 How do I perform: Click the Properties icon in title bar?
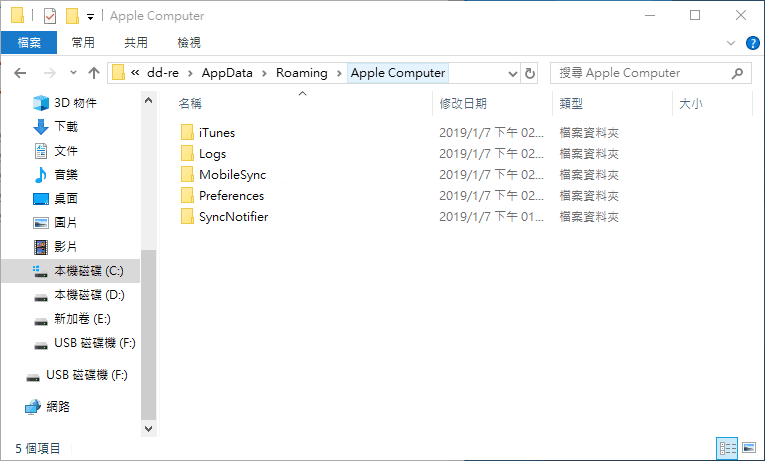pos(50,16)
